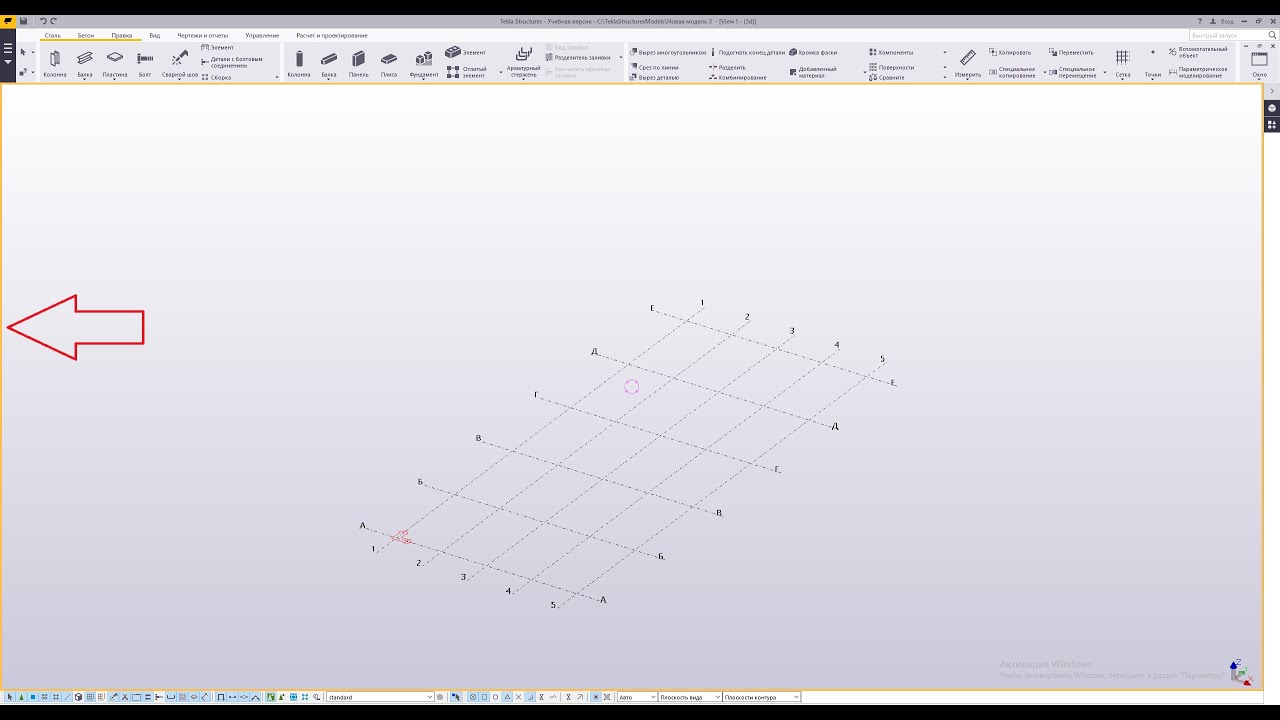
Task: Select Срез по линии tool
Action: [x=653, y=67]
